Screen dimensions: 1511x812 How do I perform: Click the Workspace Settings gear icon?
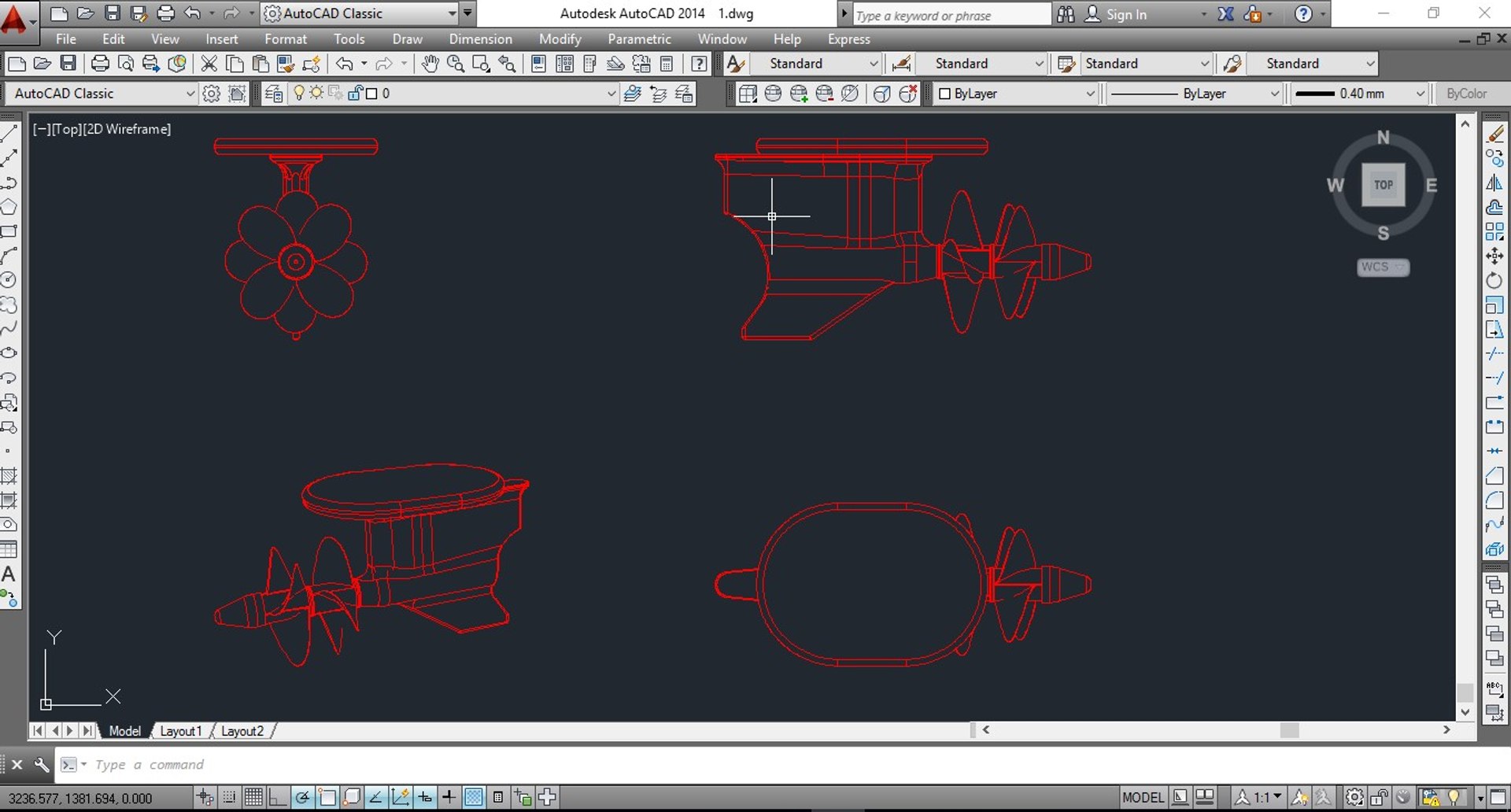(211, 94)
